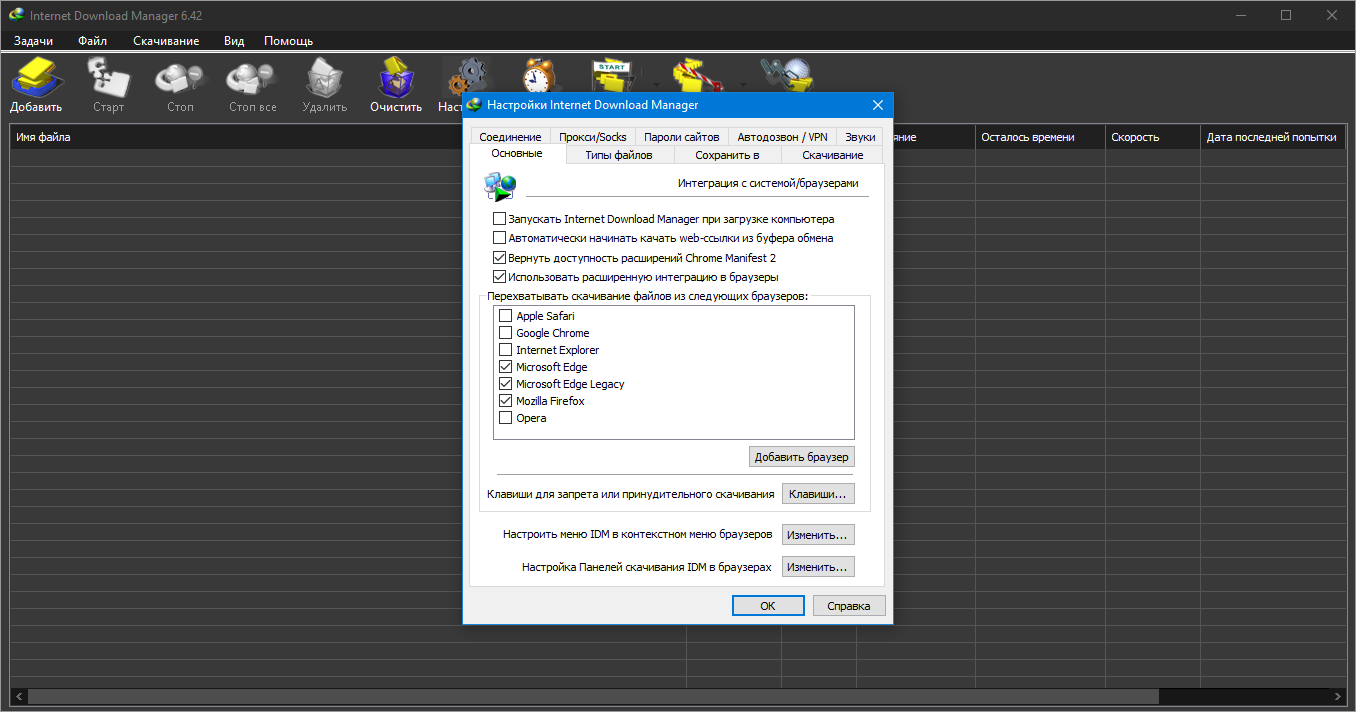Open the Помощь menu
The height and width of the screenshot is (712, 1356).
288,41
